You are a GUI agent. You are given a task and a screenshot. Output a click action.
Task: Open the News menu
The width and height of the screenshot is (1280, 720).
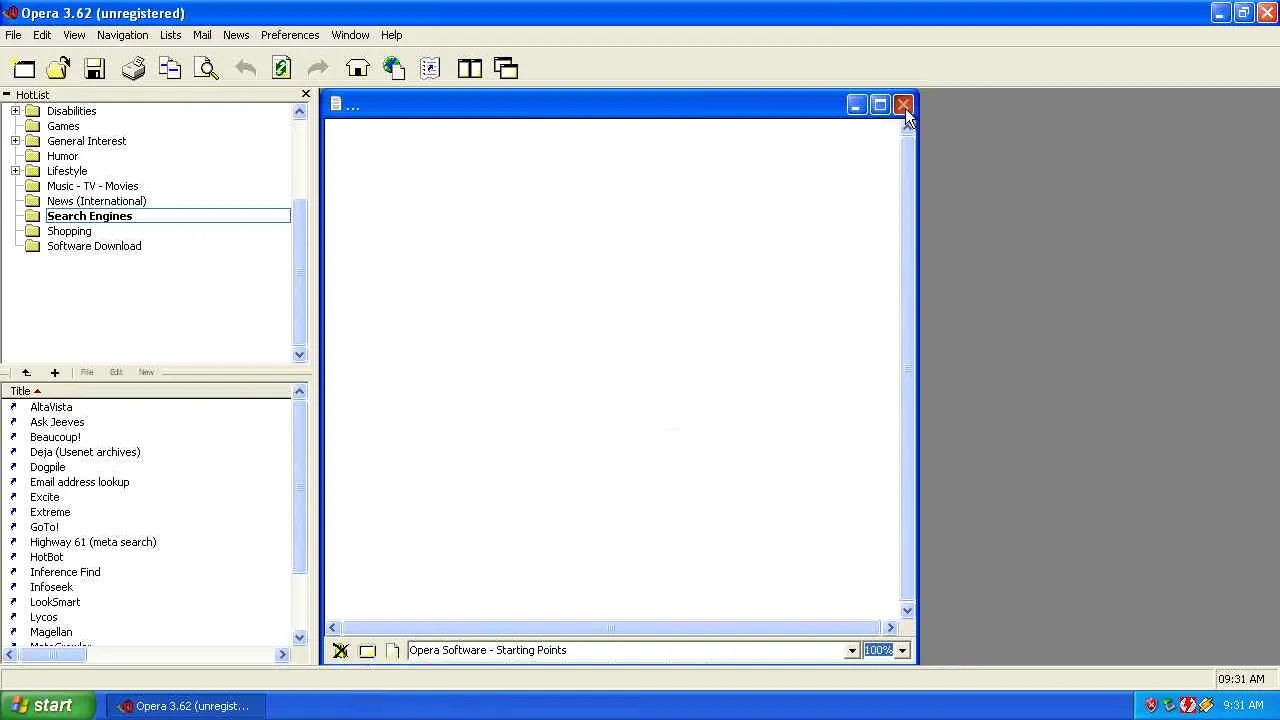(236, 35)
